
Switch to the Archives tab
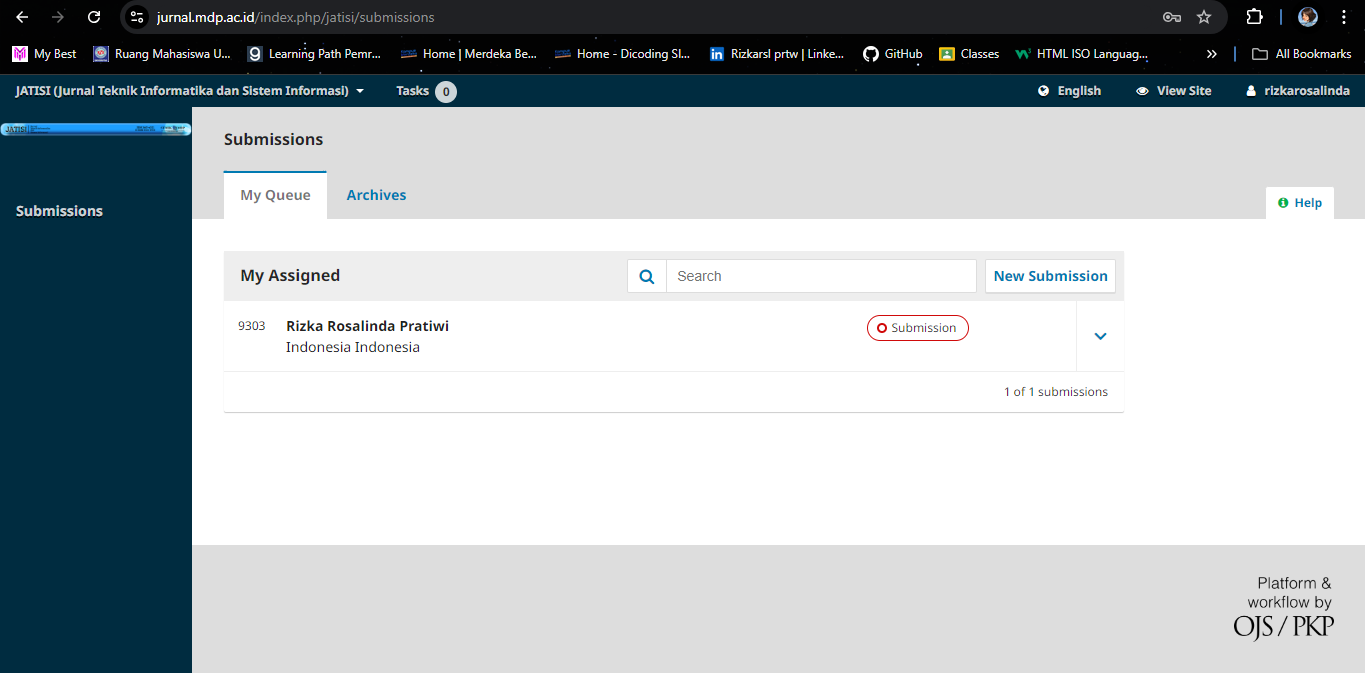click(376, 195)
